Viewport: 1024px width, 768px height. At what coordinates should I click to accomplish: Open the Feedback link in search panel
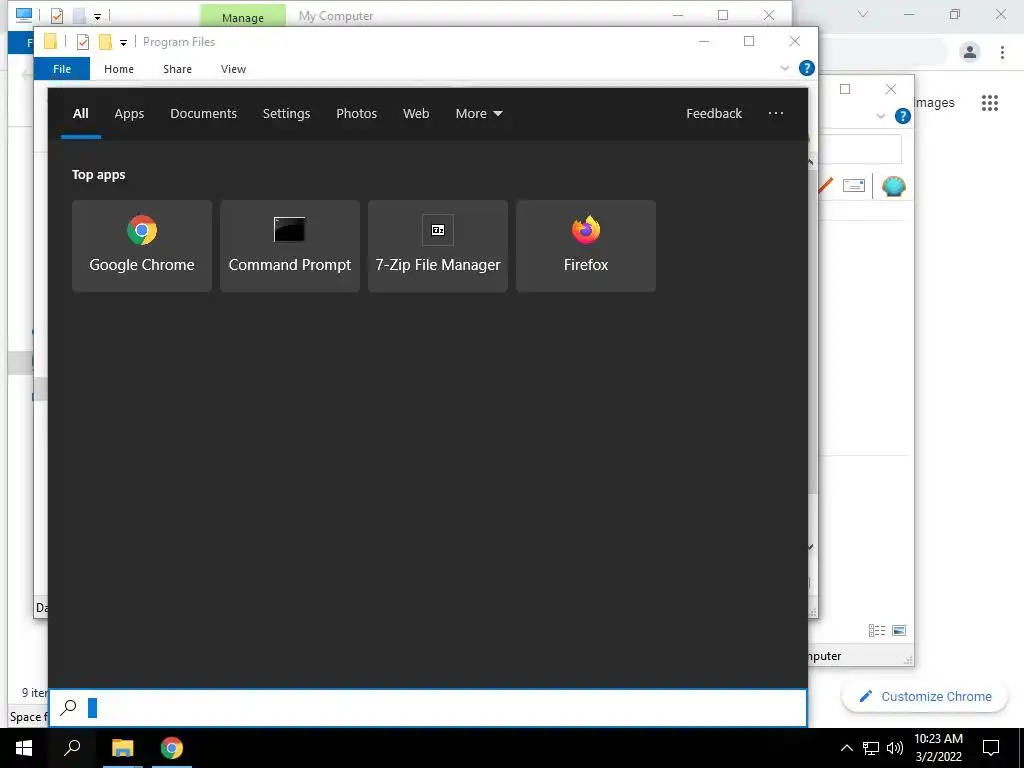coord(714,114)
